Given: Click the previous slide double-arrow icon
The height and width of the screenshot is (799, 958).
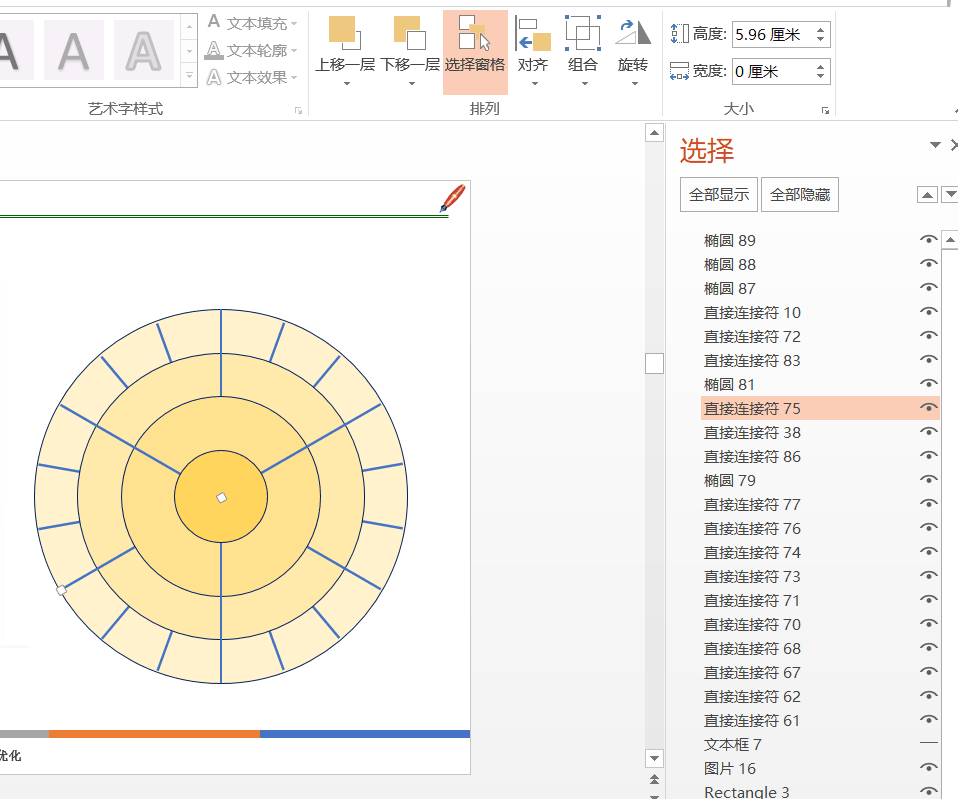Looking at the screenshot, I should point(654,779).
